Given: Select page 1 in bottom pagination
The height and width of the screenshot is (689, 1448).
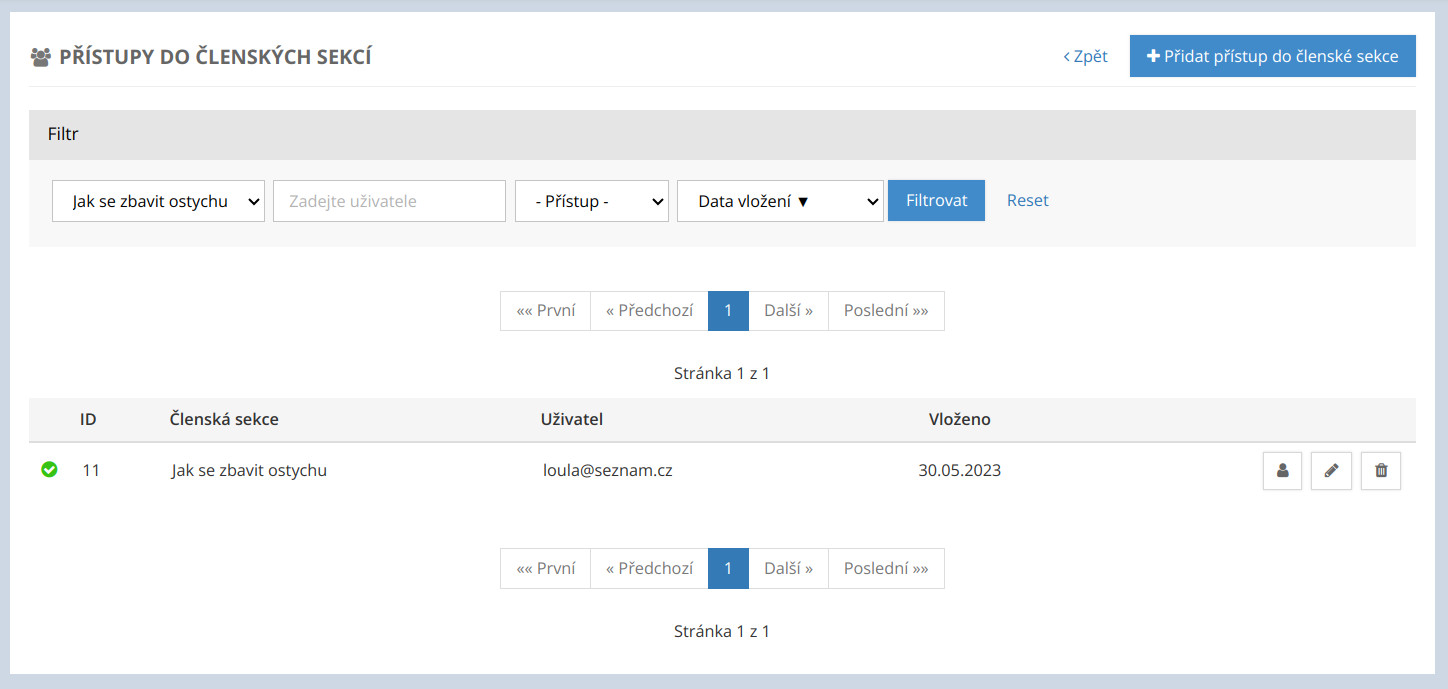Looking at the screenshot, I should coord(728,568).
